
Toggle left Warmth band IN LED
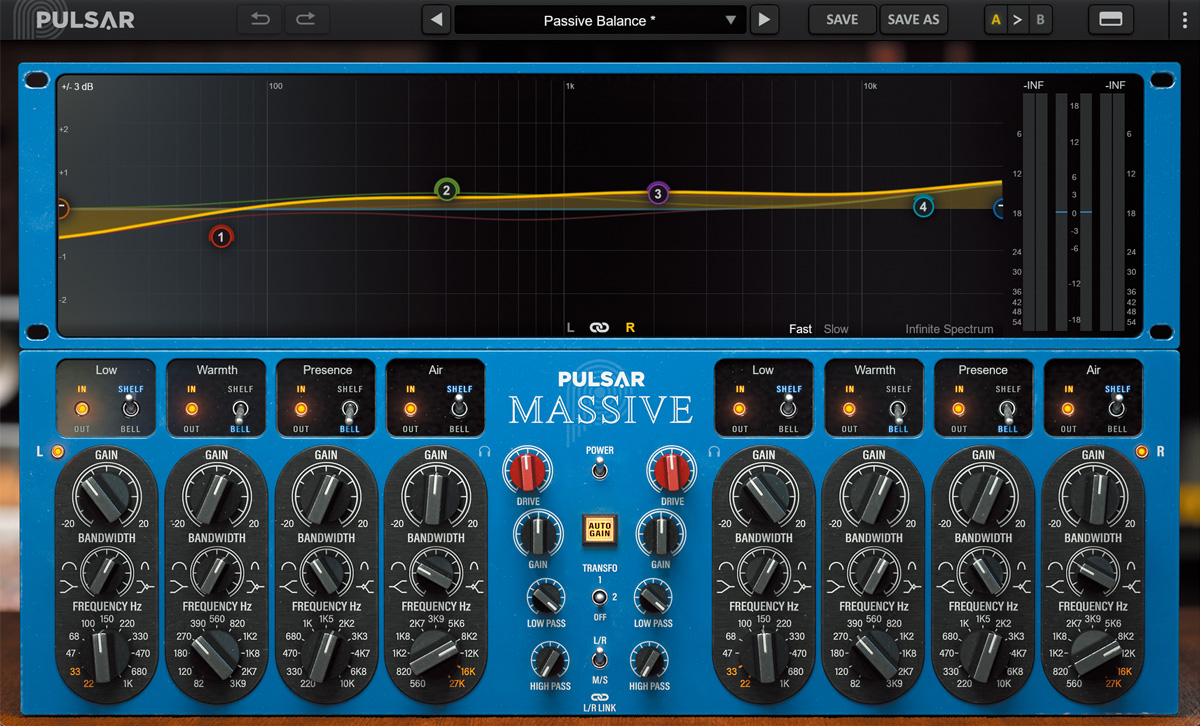tap(191, 408)
